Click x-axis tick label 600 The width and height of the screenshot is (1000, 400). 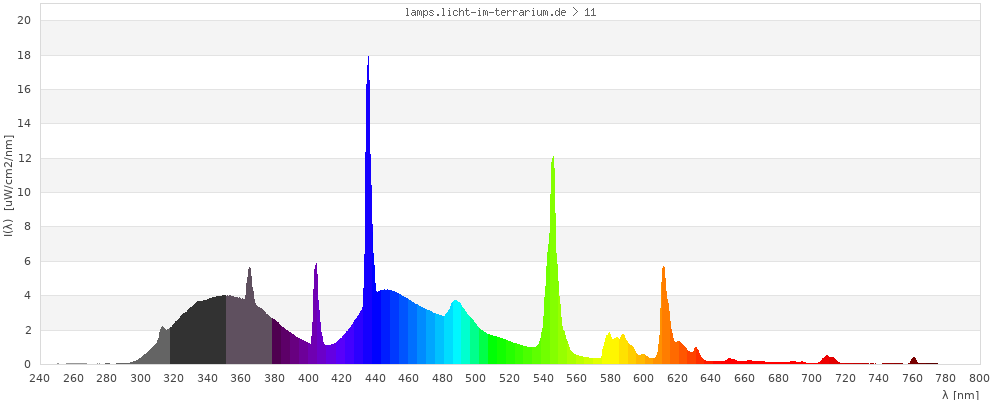pos(644,378)
